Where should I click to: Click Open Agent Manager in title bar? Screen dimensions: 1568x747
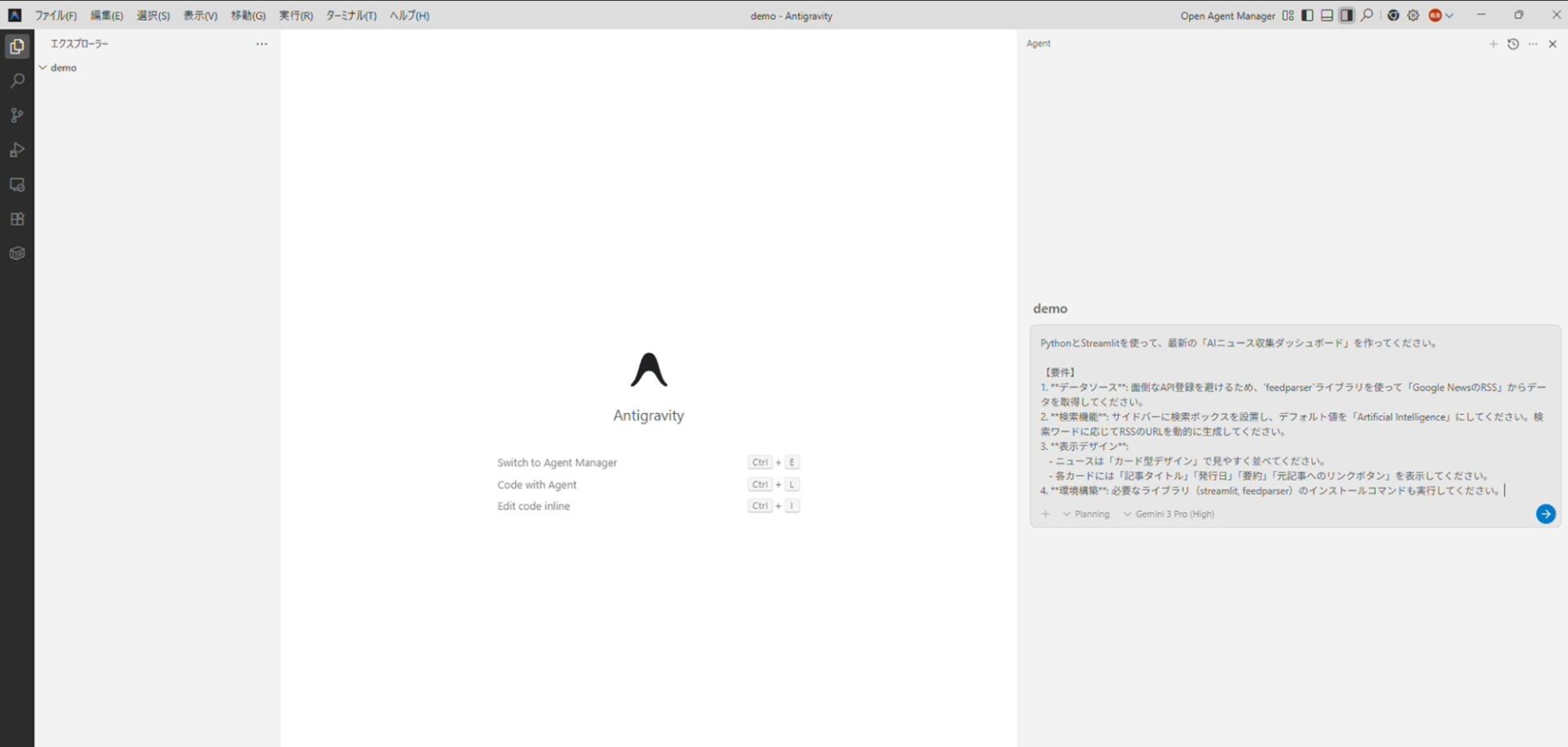(1227, 16)
